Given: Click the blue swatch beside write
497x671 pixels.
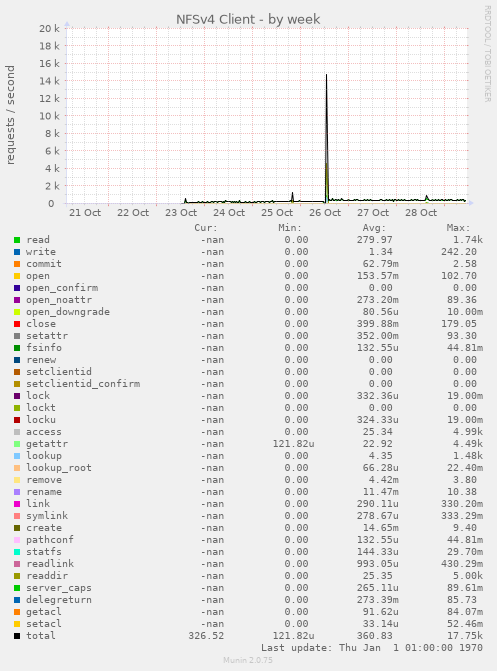Looking at the screenshot, I should [x=17, y=252].
